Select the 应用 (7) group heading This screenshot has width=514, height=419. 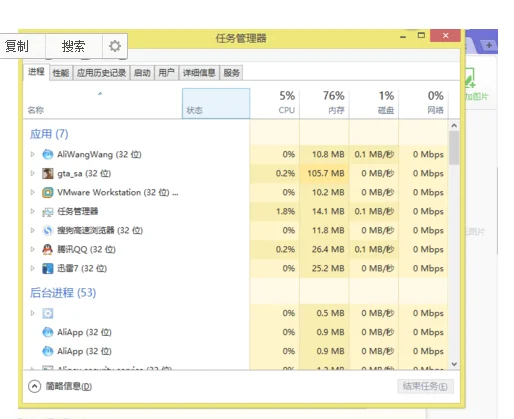coord(49,134)
